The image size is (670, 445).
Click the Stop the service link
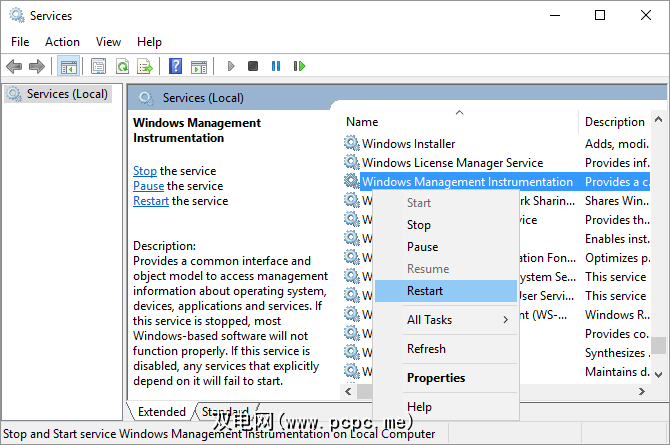pyautogui.click(x=145, y=171)
